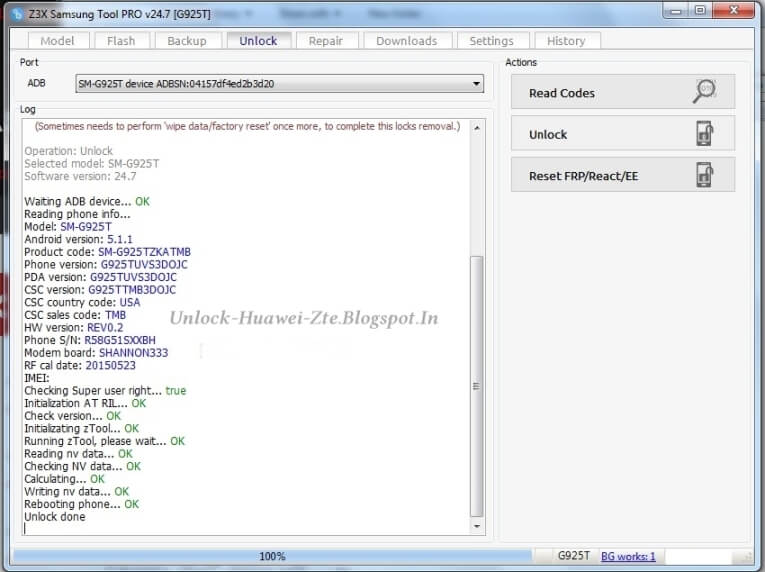Open the Model tab
765x572 pixels.
coord(58,41)
